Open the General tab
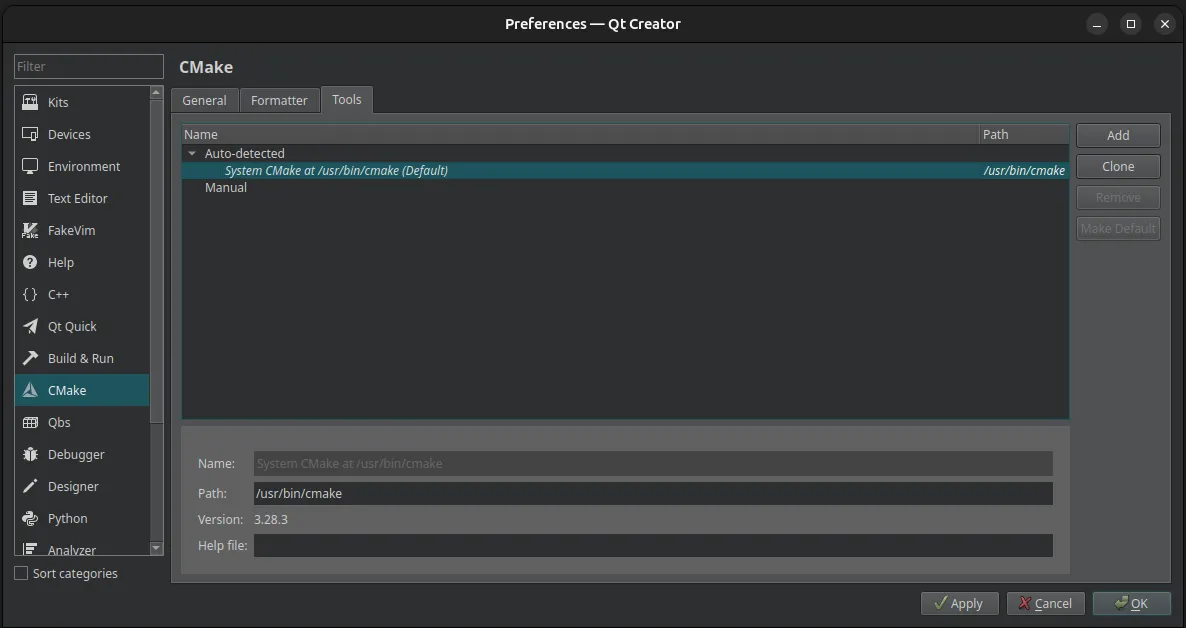The height and width of the screenshot is (628, 1186). (204, 99)
